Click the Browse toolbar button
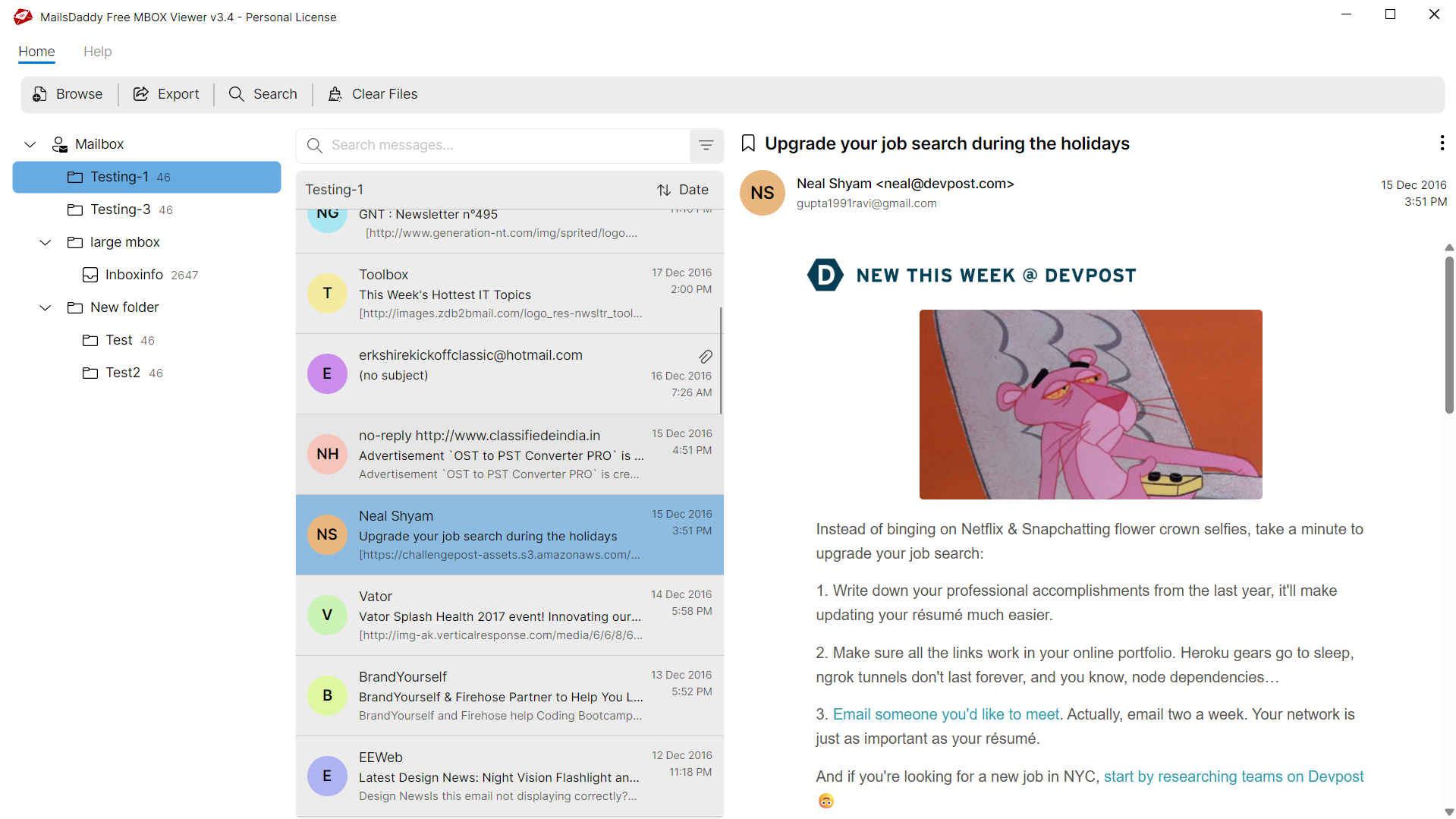The height and width of the screenshot is (819, 1456). 68,94
